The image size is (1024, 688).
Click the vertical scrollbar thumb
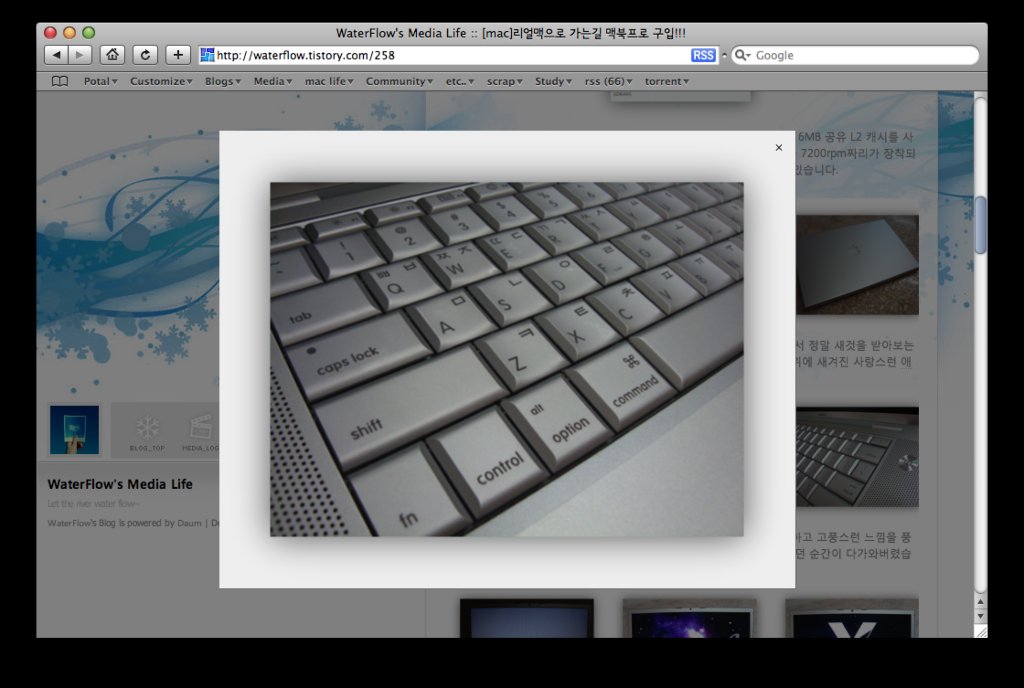coord(980,225)
